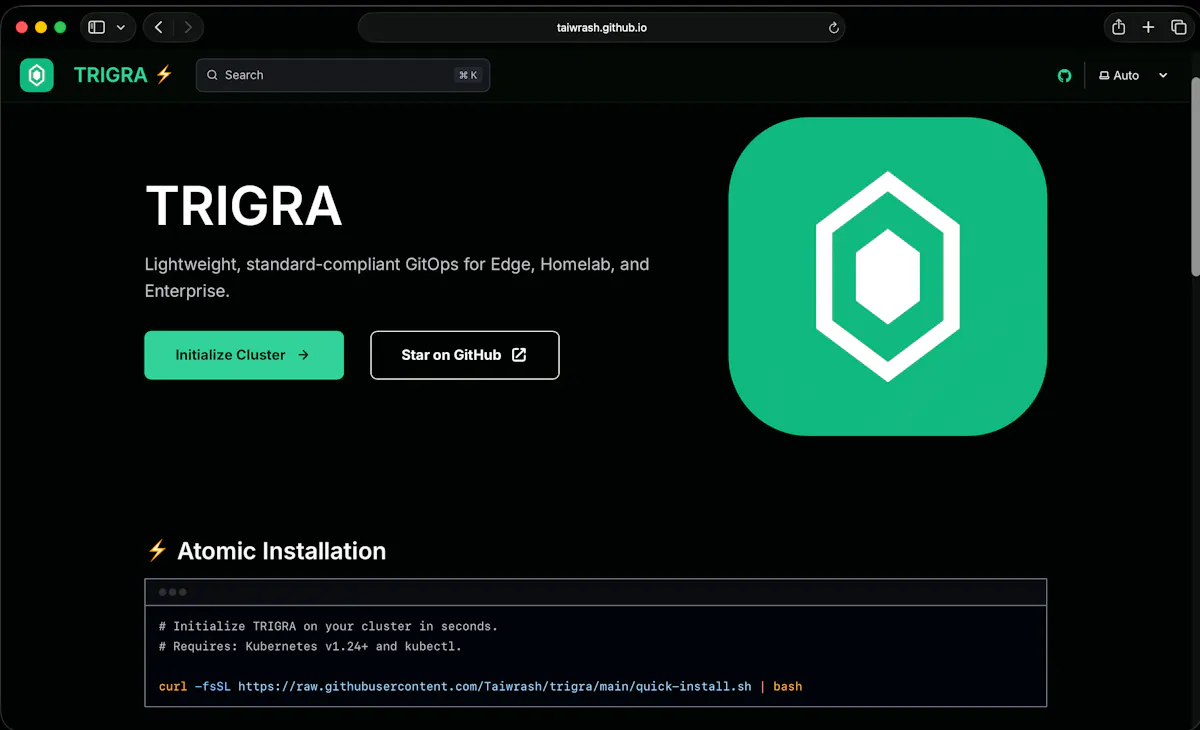Viewport: 1200px width, 730px height.
Task: Expand the sidebar options dropdown arrow
Action: click(x=121, y=27)
